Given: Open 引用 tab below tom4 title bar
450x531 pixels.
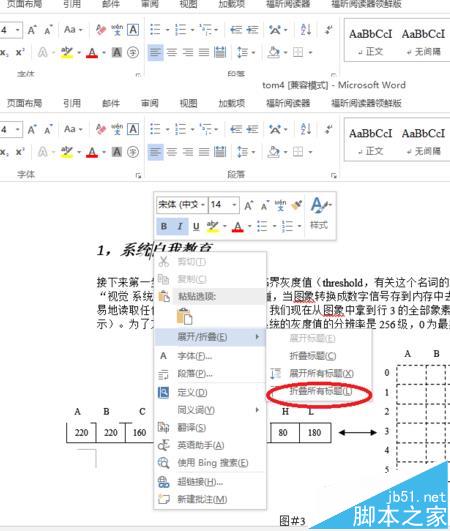Looking at the screenshot, I should (x=72, y=103).
